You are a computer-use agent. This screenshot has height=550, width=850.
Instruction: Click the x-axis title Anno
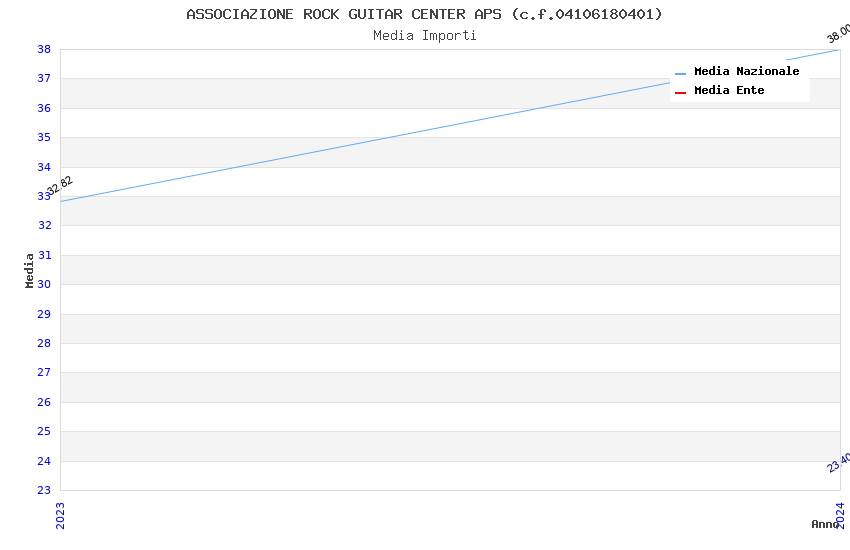(x=825, y=524)
